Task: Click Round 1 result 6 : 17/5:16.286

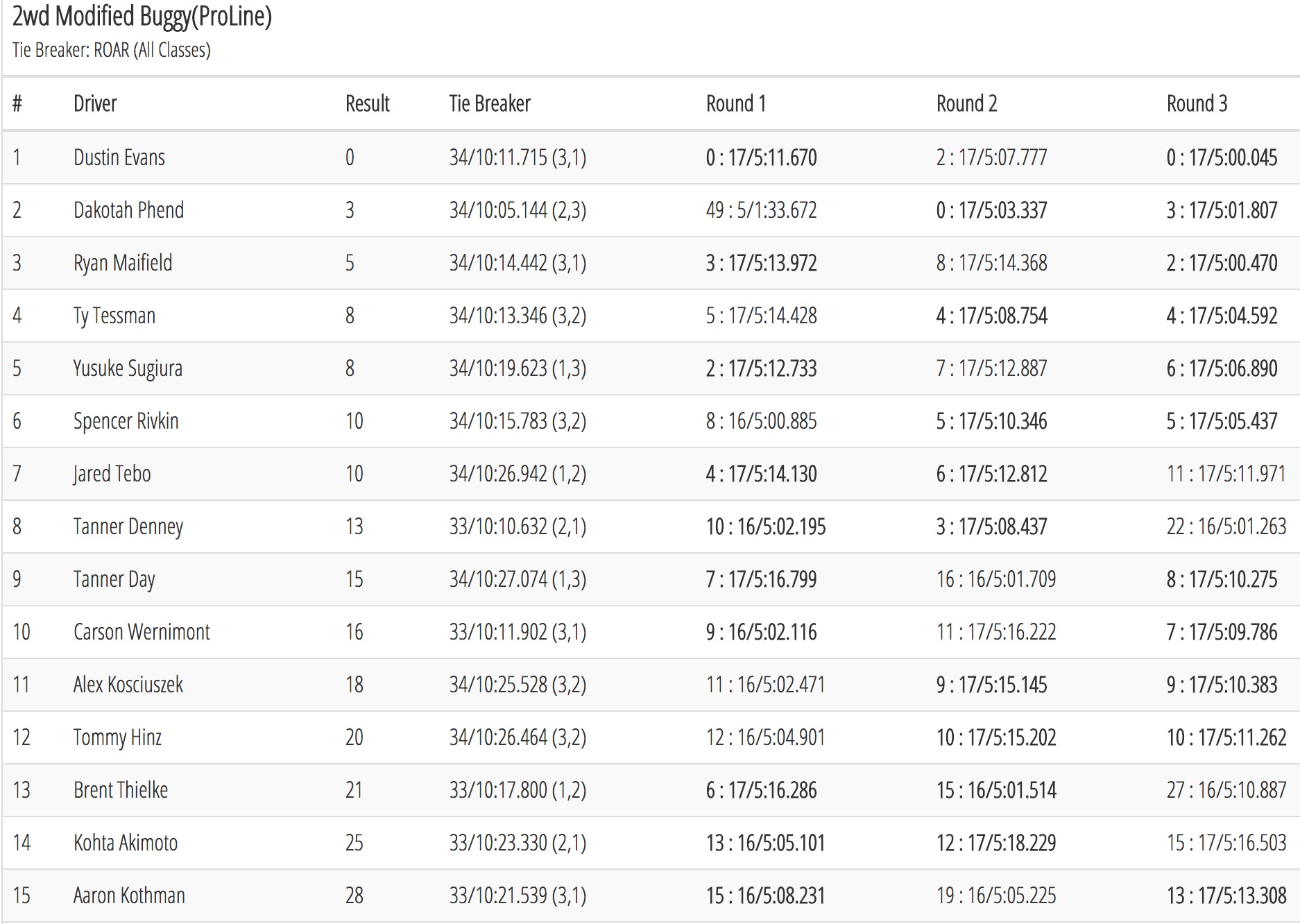Action: click(x=762, y=790)
